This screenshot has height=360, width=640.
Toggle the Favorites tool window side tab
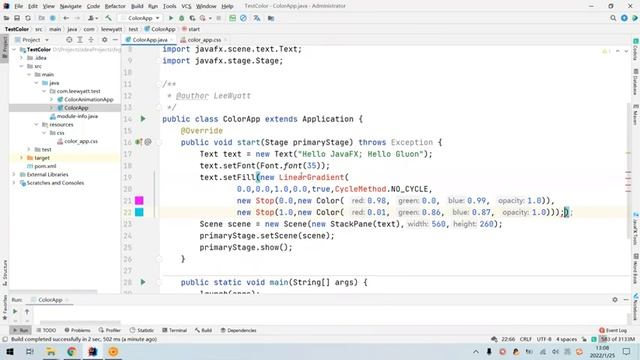[x=4, y=307]
